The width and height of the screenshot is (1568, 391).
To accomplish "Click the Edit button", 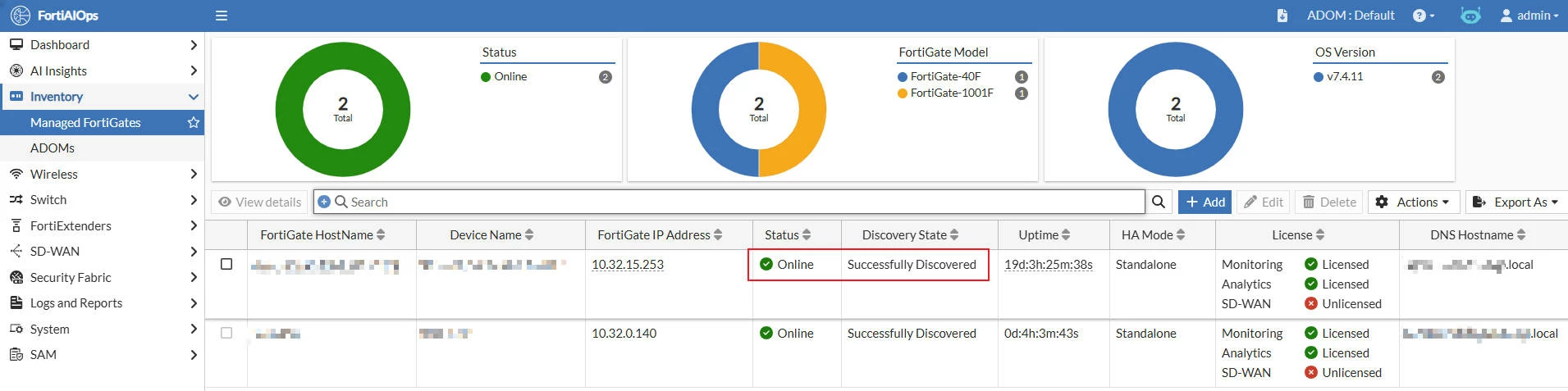I will point(1263,202).
